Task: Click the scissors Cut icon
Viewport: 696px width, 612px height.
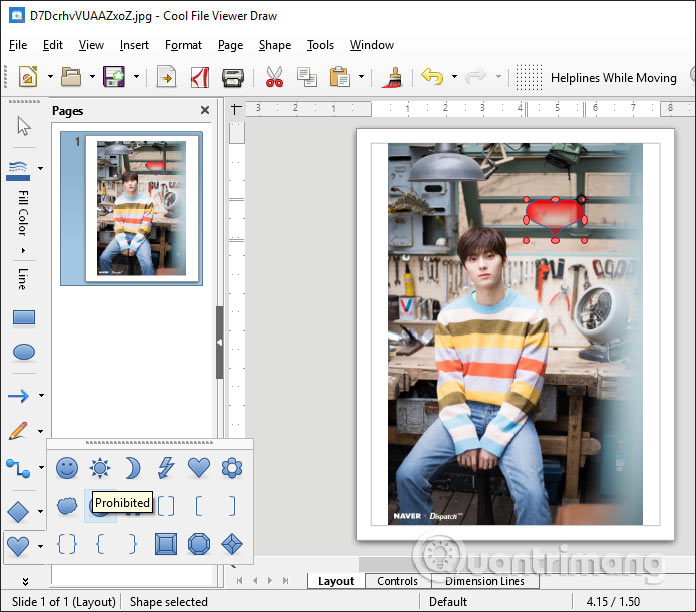Action: 274,77
